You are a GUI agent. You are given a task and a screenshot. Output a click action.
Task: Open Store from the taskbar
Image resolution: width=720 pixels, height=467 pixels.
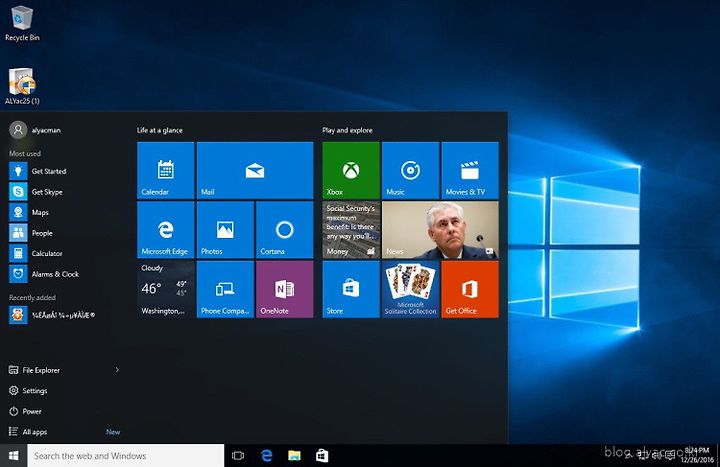coord(322,456)
